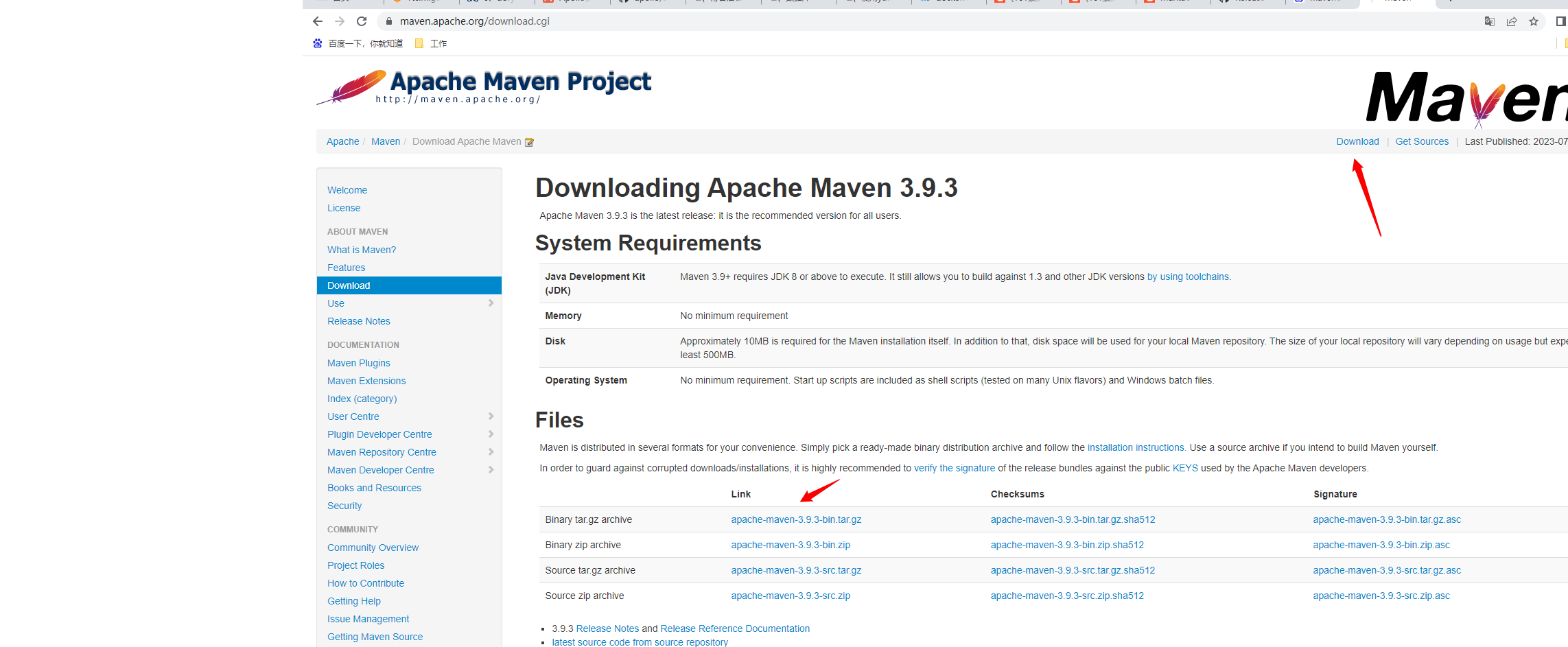Image resolution: width=1568 pixels, height=647 pixels.
Task: Open the bin.tar.gz.asc signature link
Action: pos(1387,519)
